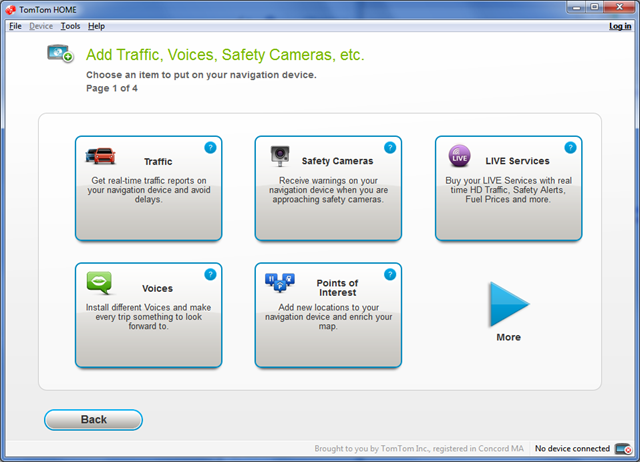Image resolution: width=640 pixels, height=462 pixels.
Task: Close the TomTom HOME window
Action: [x=619, y=7]
